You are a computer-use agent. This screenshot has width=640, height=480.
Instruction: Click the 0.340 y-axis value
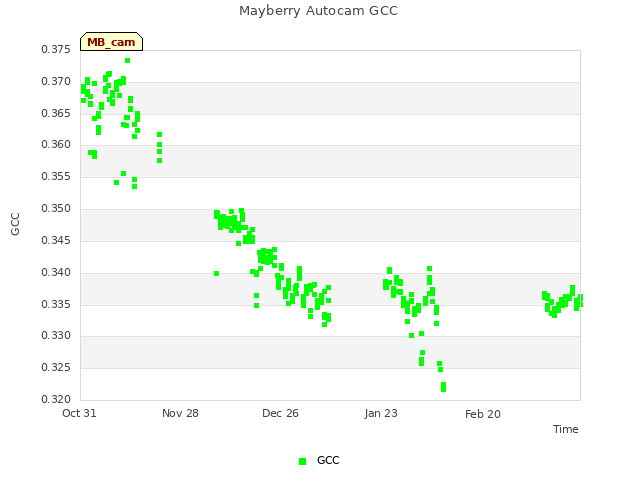56,272
